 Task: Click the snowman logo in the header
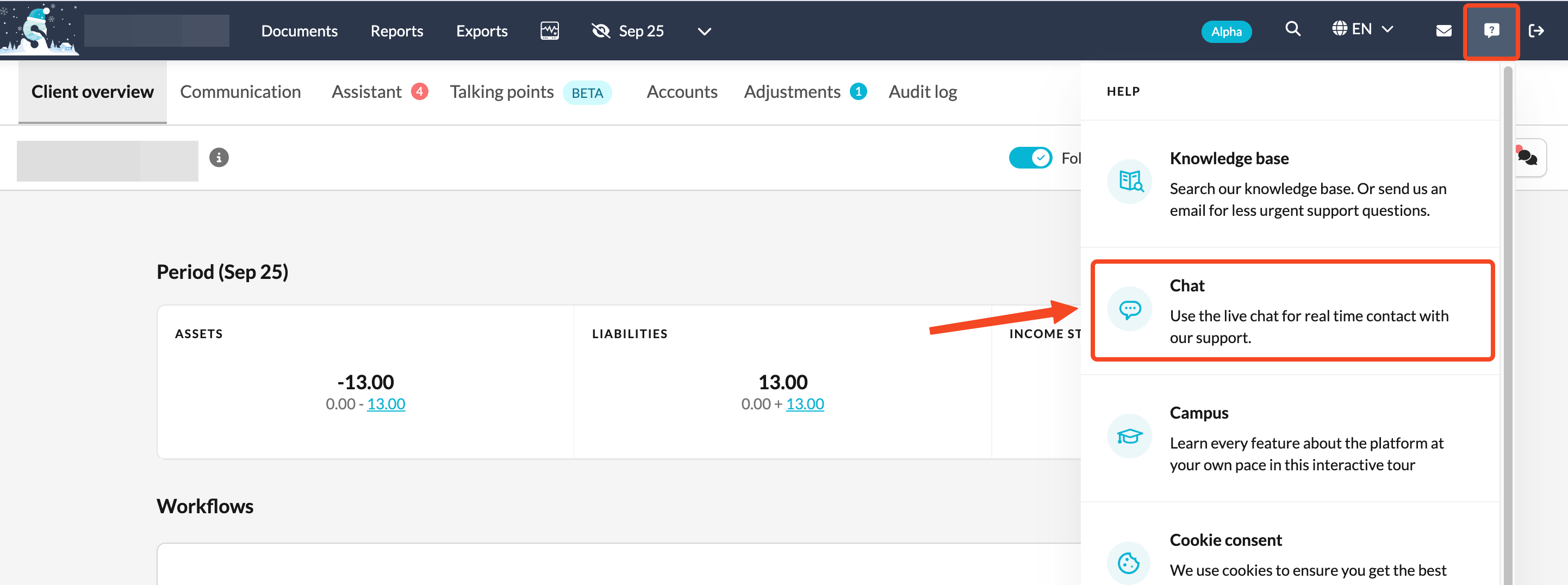[40, 30]
